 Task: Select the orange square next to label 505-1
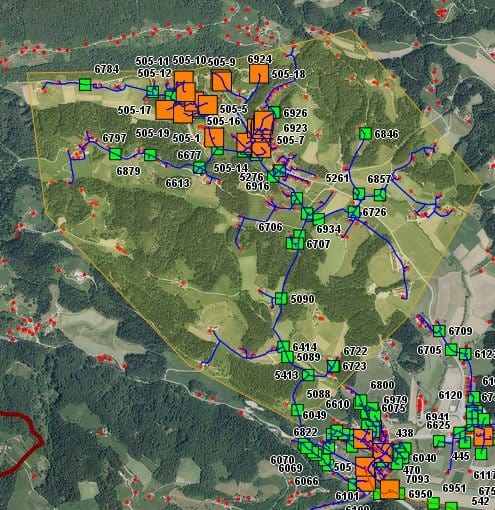(x=214, y=138)
